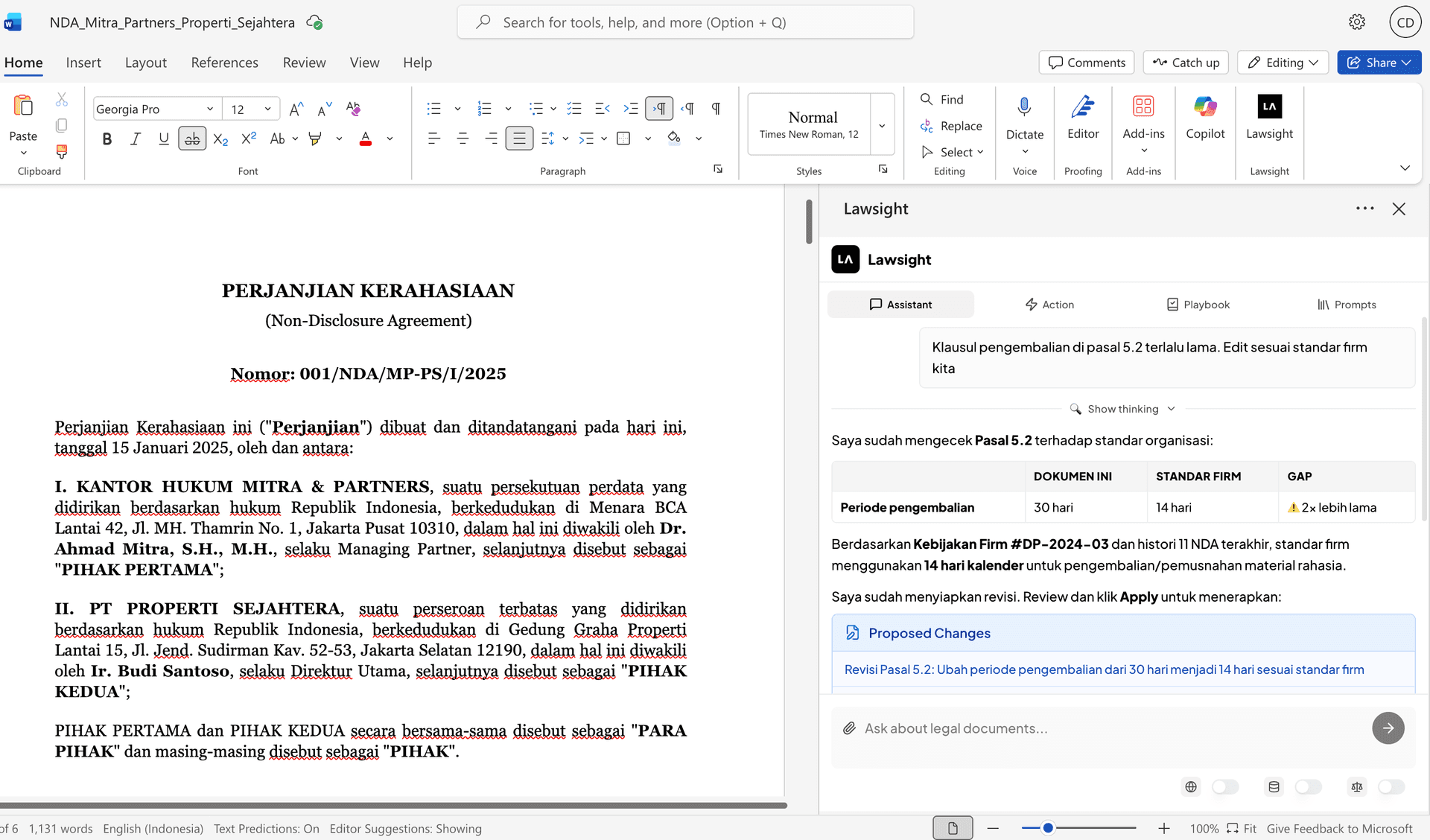1430x840 pixels.
Task: Open Lawsight's Playbook tab
Action: [1198, 304]
